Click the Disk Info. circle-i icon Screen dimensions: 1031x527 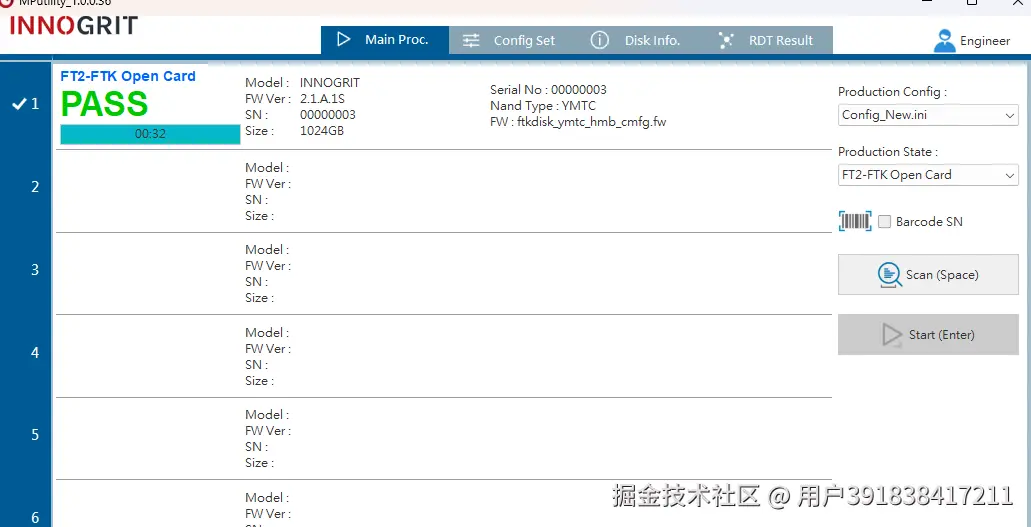(599, 40)
